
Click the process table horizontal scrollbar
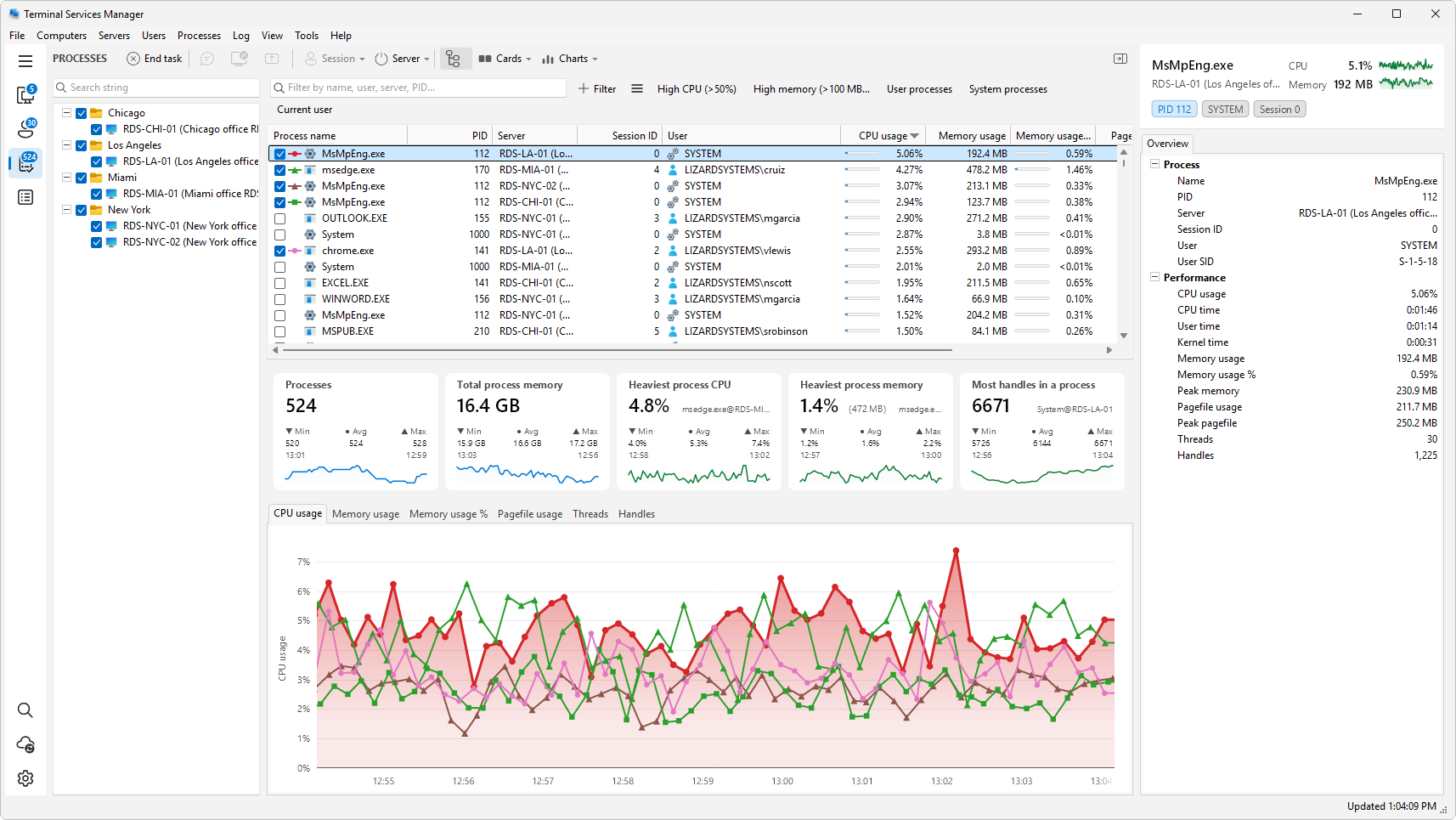[617, 349]
